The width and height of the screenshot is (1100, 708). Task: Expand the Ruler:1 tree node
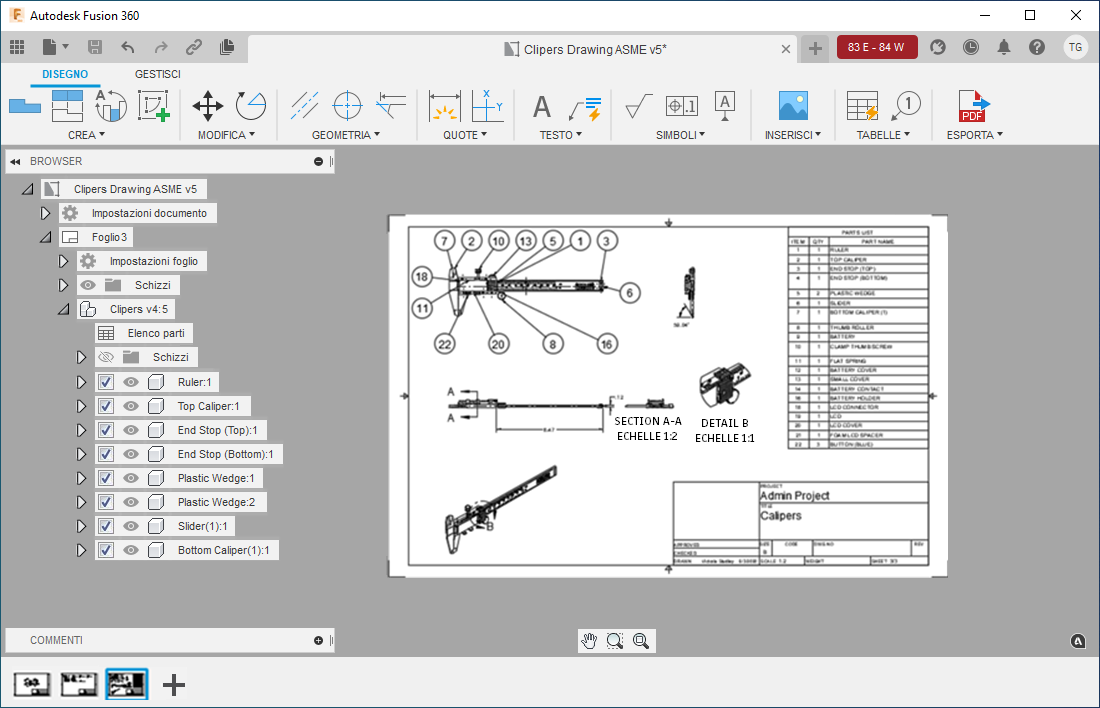[x=81, y=382]
